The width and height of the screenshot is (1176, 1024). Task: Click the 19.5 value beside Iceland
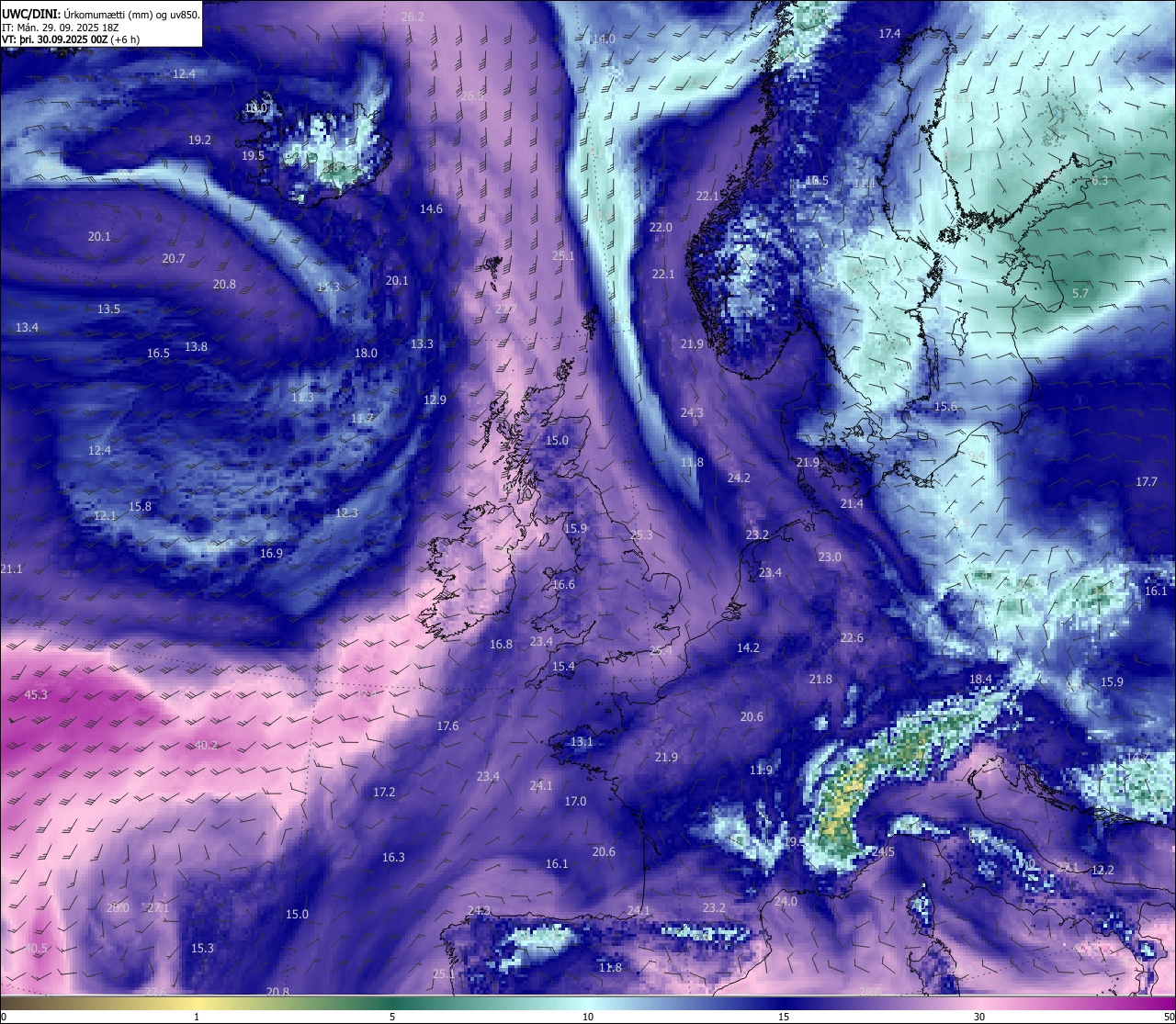253,156
